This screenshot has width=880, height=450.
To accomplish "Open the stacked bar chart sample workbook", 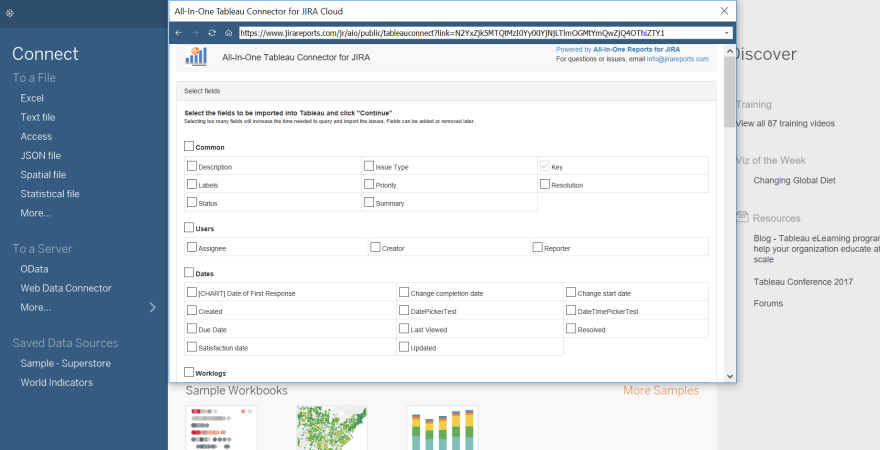I will pyautogui.click(x=442, y=428).
